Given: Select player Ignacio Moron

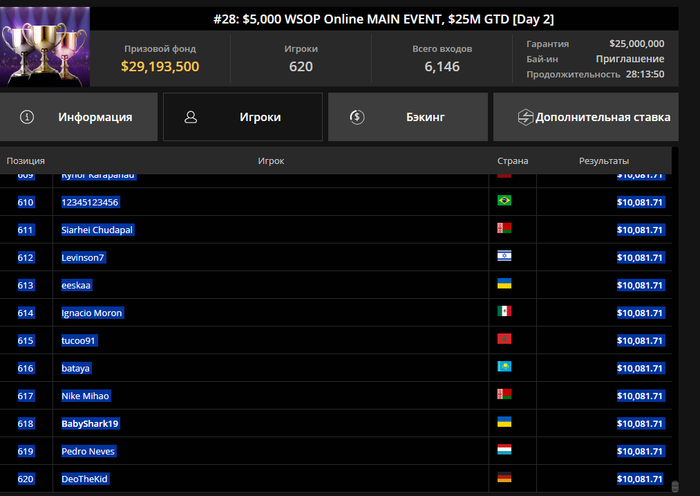Looking at the screenshot, I should click(92, 313).
